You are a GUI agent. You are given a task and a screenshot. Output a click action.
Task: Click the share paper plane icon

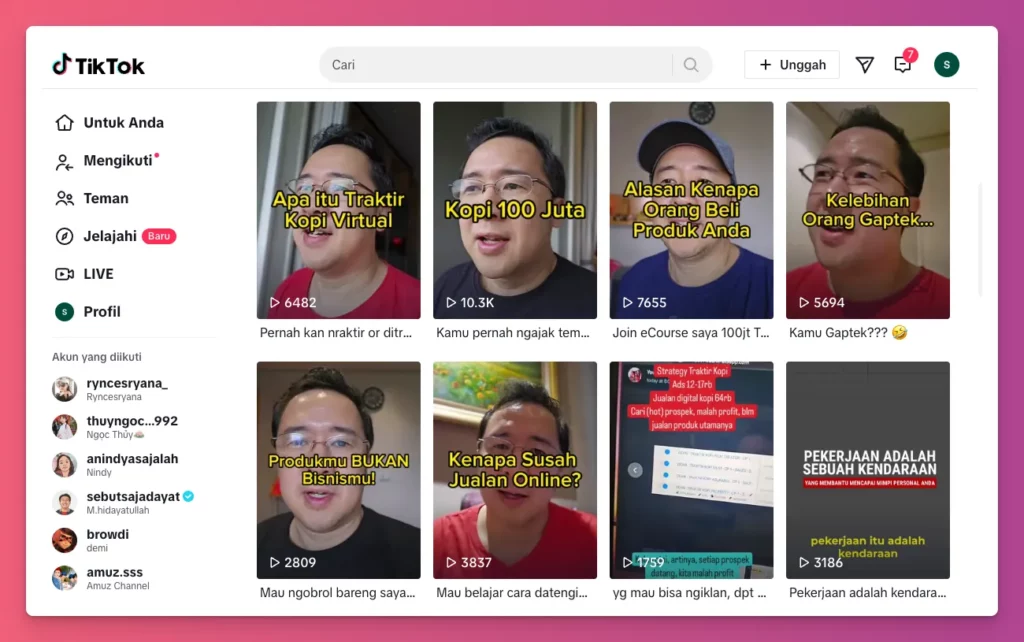[x=864, y=64]
